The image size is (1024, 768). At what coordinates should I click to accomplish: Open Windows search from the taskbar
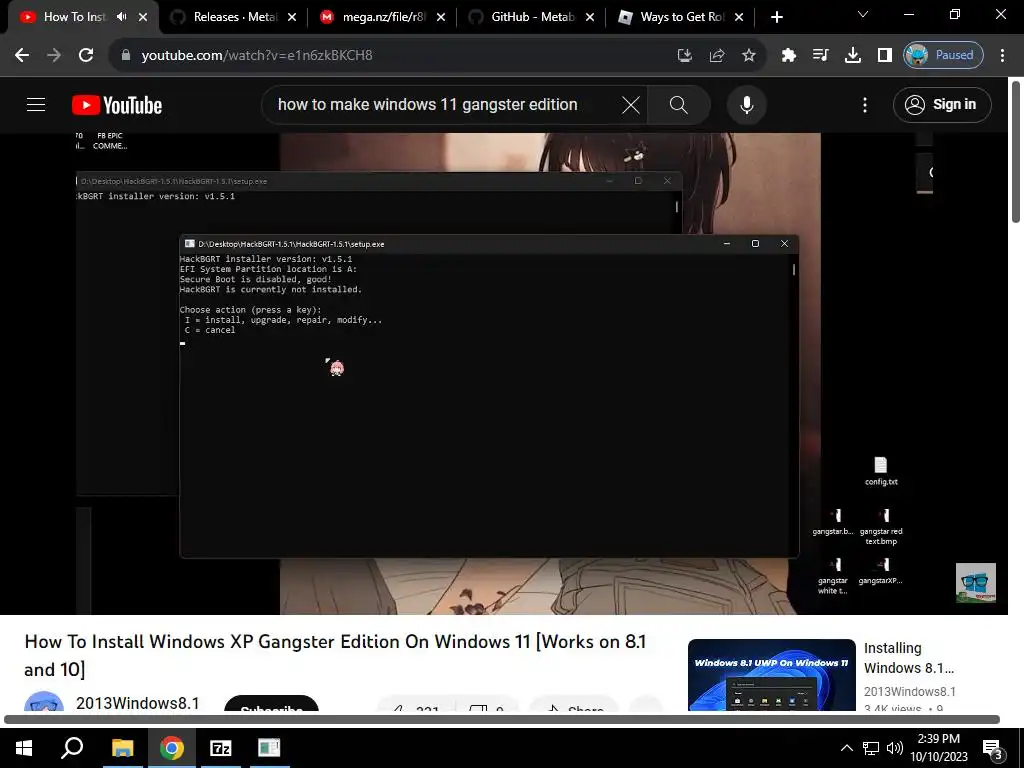72,748
